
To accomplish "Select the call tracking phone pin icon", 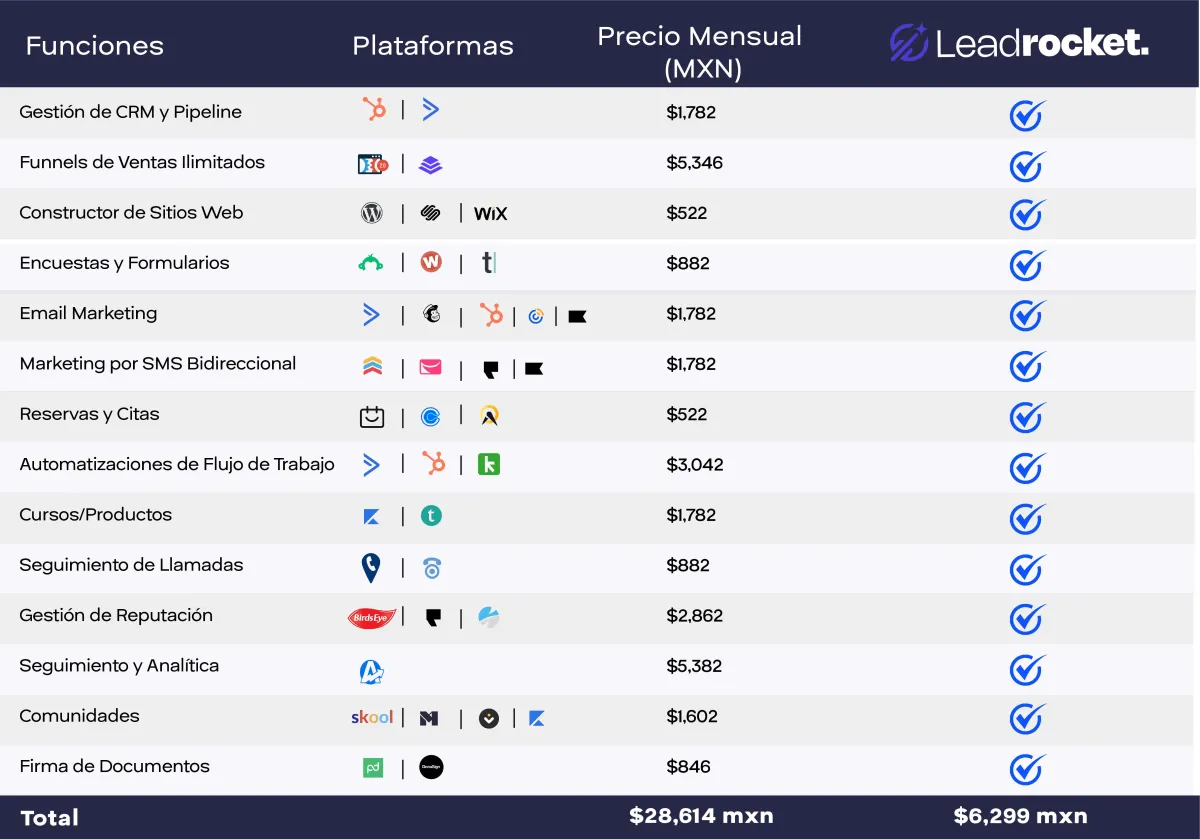I will pyautogui.click(x=371, y=567).
